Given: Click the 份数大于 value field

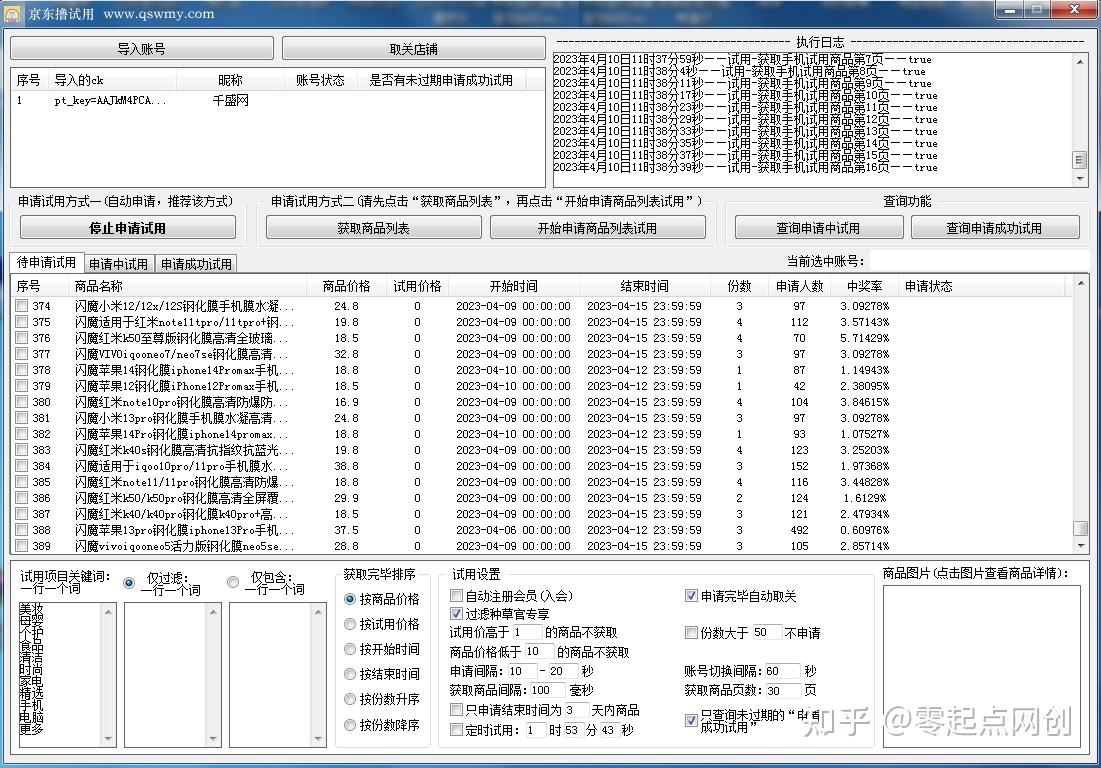Looking at the screenshot, I should pyautogui.click(x=767, y=632).
